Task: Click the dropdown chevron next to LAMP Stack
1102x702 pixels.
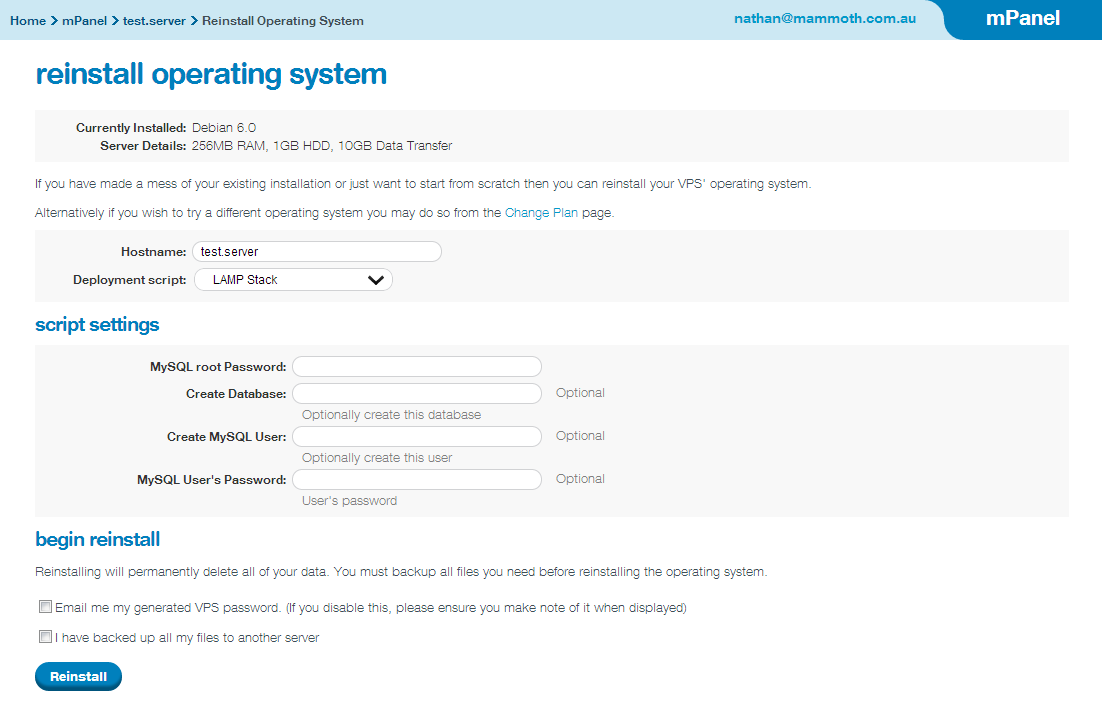Action: [377, 279]
